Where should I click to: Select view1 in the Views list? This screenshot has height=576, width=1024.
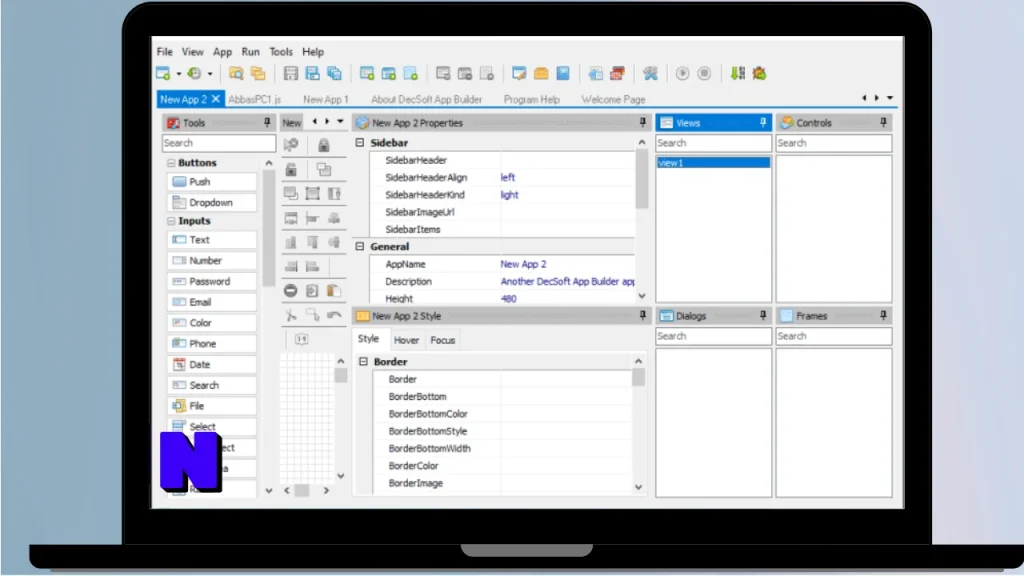point(713,163)
